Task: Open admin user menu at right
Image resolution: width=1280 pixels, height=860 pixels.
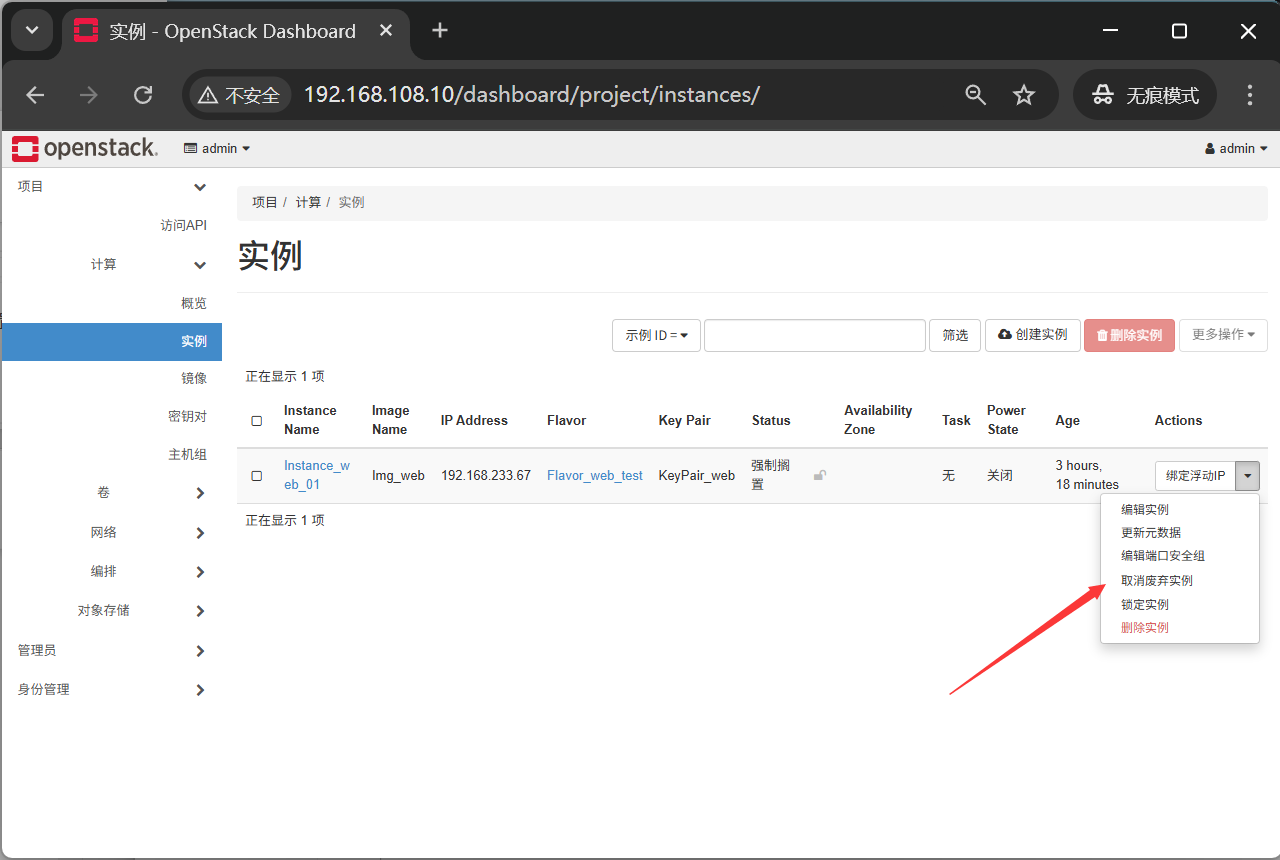Action: (1236, 148)
